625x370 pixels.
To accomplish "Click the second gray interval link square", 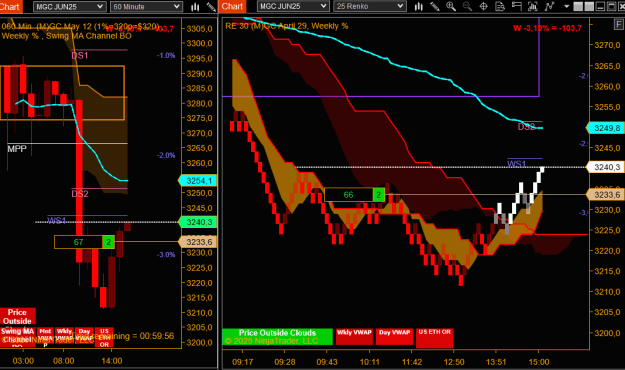I will tap(589, 6).
